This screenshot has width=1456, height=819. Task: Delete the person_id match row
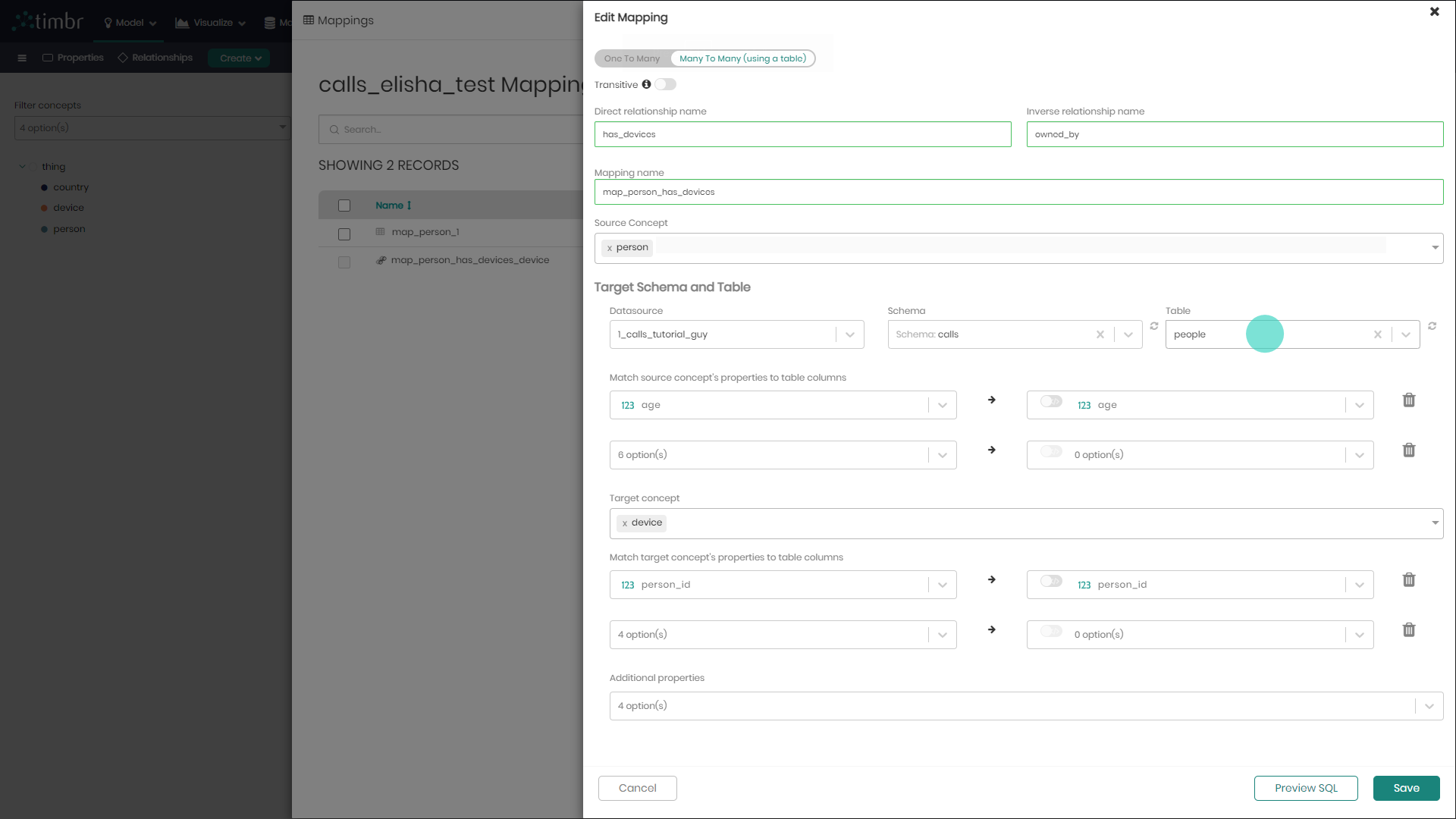[x=1409, y=579]
